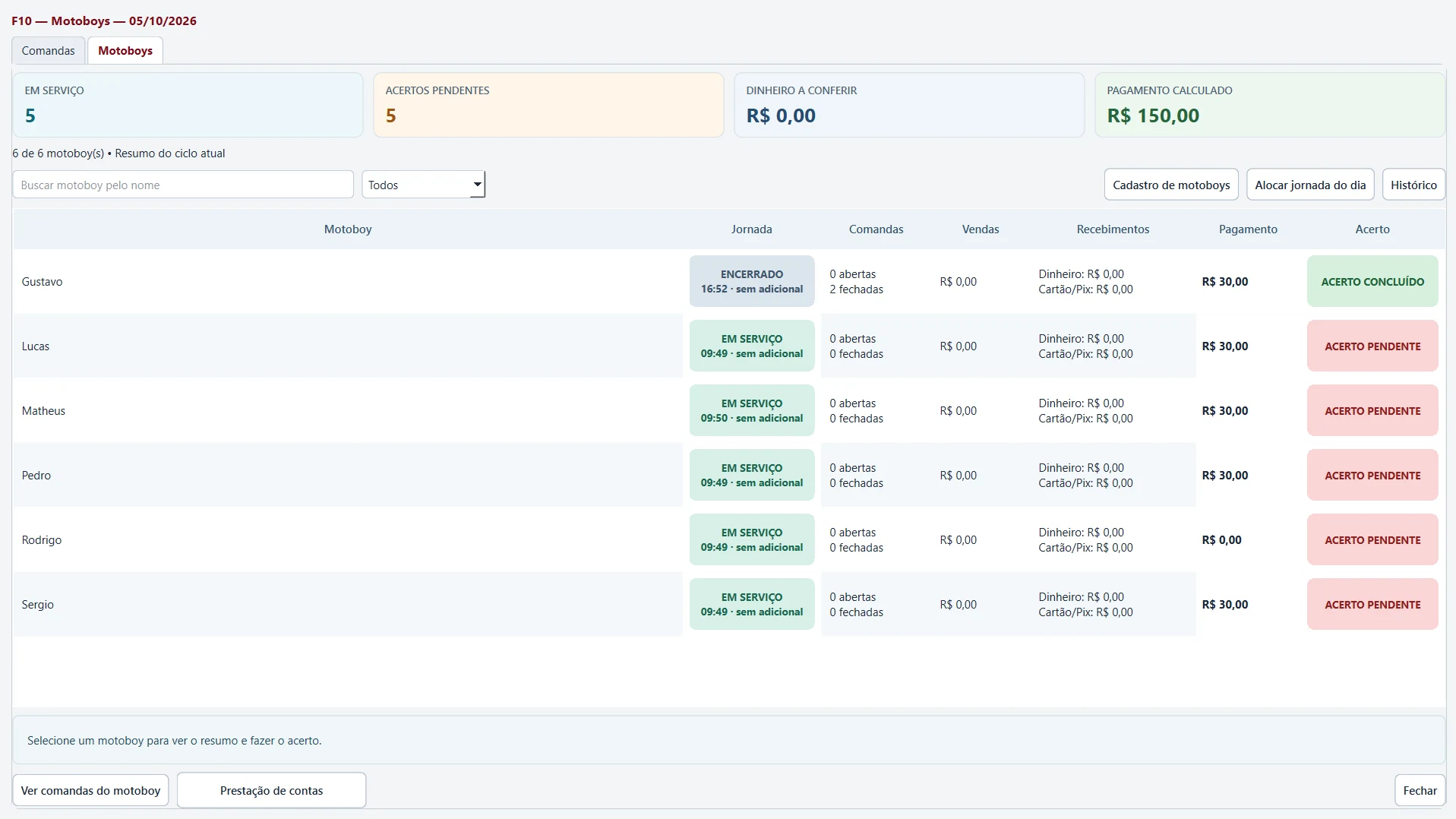
Task: Click Gustavo's Encerrado jornada badge
Action: click(x=752, y=281)
